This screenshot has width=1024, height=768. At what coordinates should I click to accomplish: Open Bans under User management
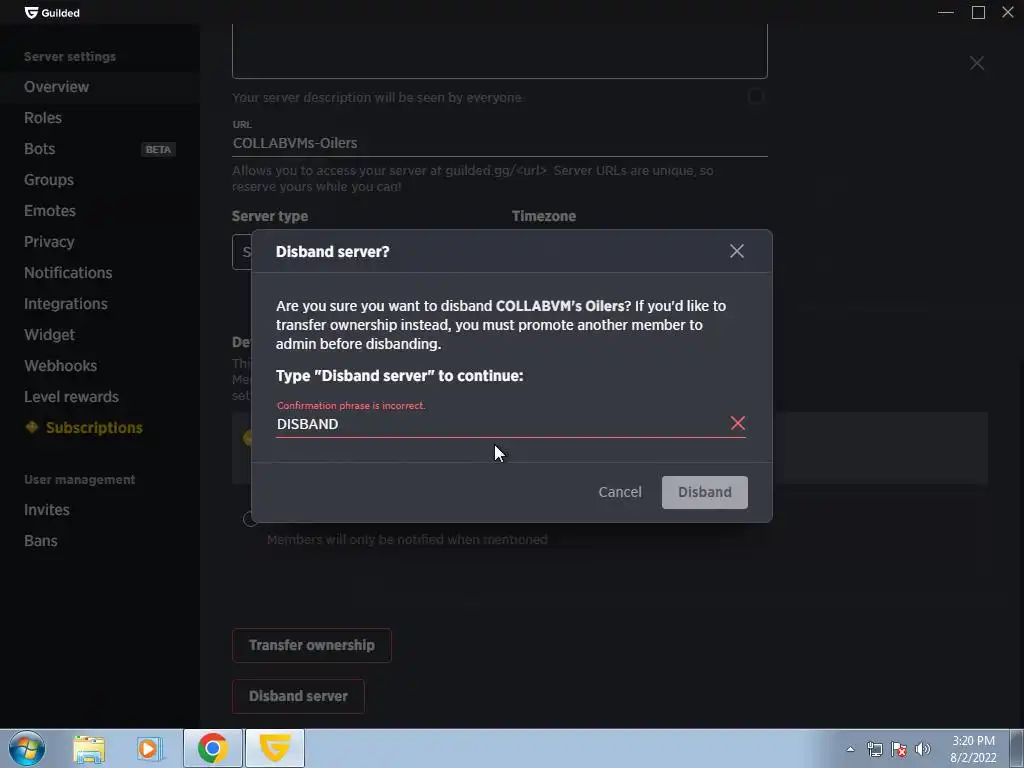(x=40, y=541)
